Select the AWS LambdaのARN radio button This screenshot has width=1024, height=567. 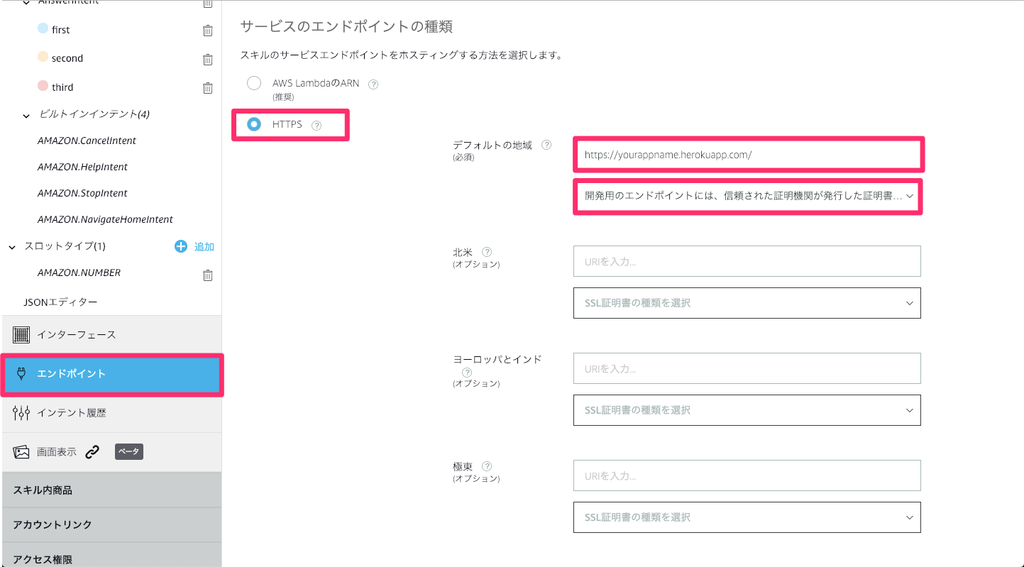(x=254, y=83)
